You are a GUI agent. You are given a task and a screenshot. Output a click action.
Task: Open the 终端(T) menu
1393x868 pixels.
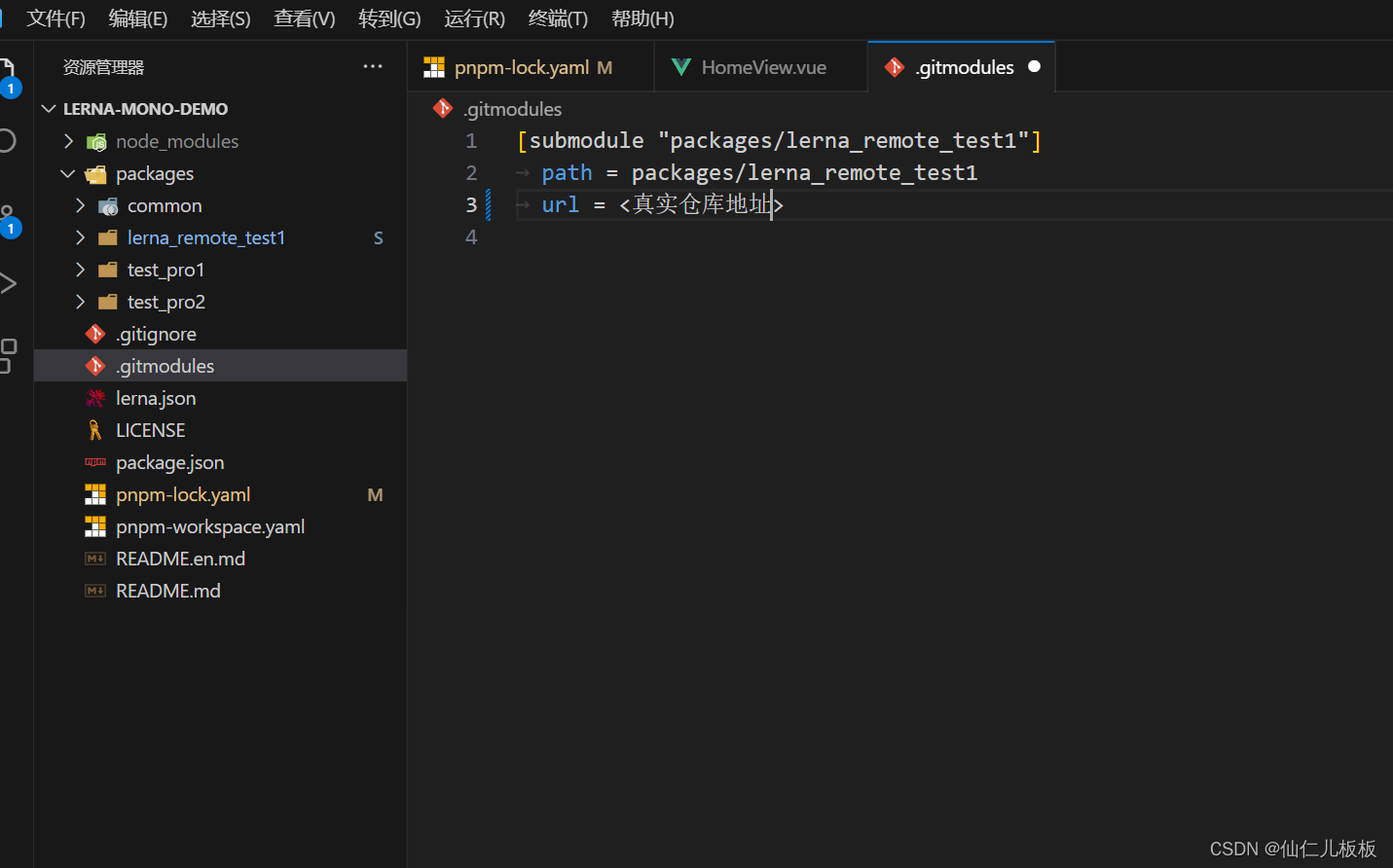(558, 19)
